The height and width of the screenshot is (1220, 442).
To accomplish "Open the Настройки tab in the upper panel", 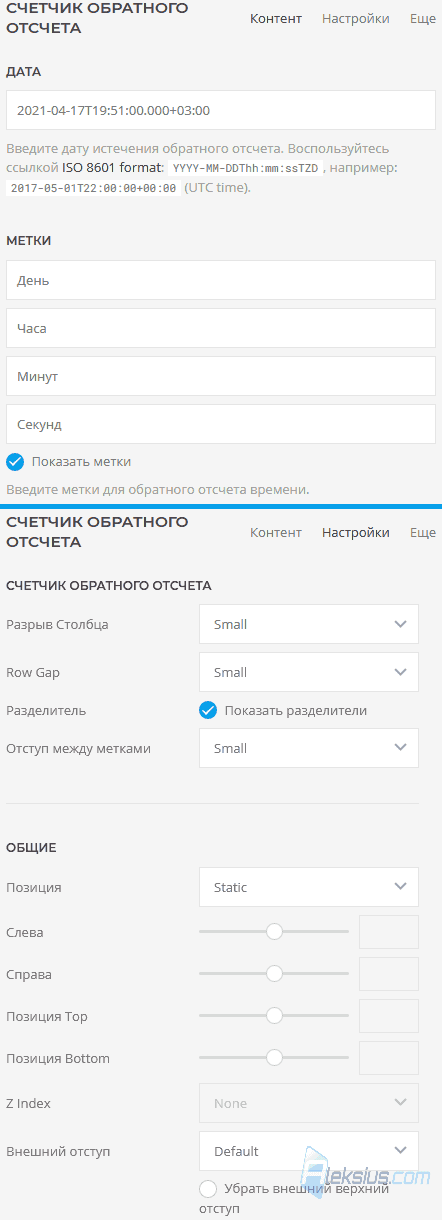I will (x=356, y=19).
